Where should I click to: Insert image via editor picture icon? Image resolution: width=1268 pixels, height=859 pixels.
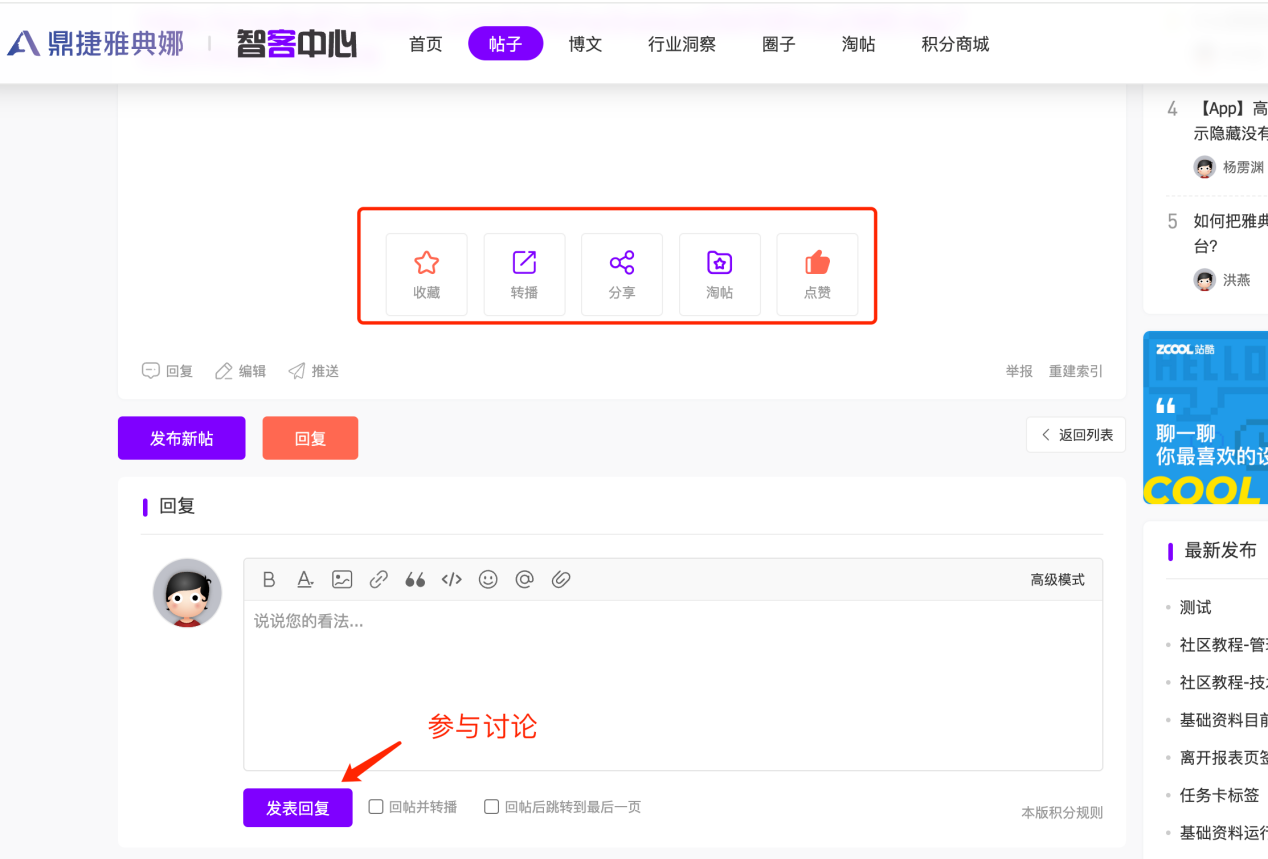click(342, 580)
